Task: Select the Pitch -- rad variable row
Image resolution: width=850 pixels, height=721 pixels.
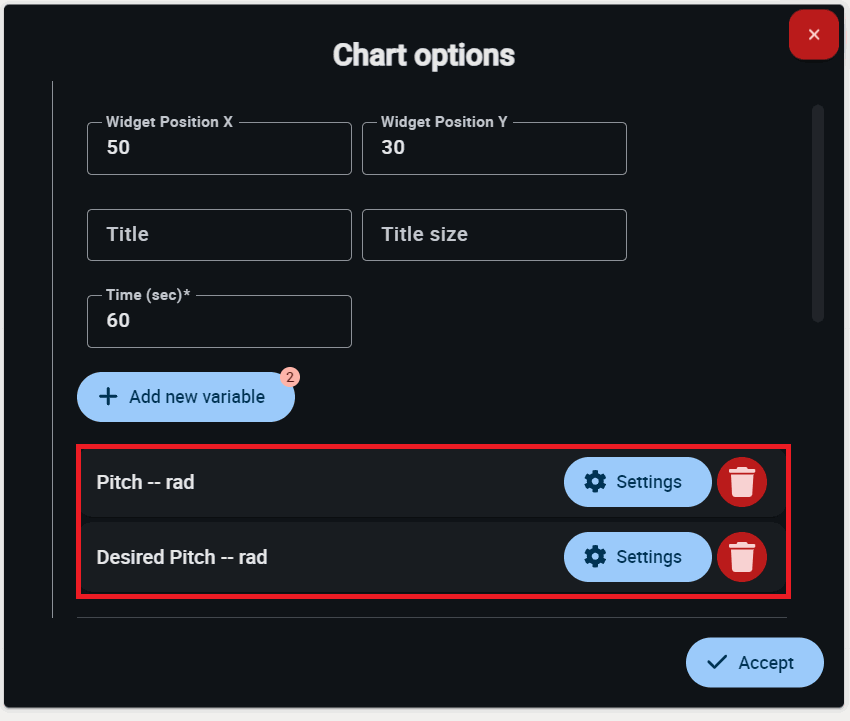Action: pyautogui.click(x=300, y=482)
